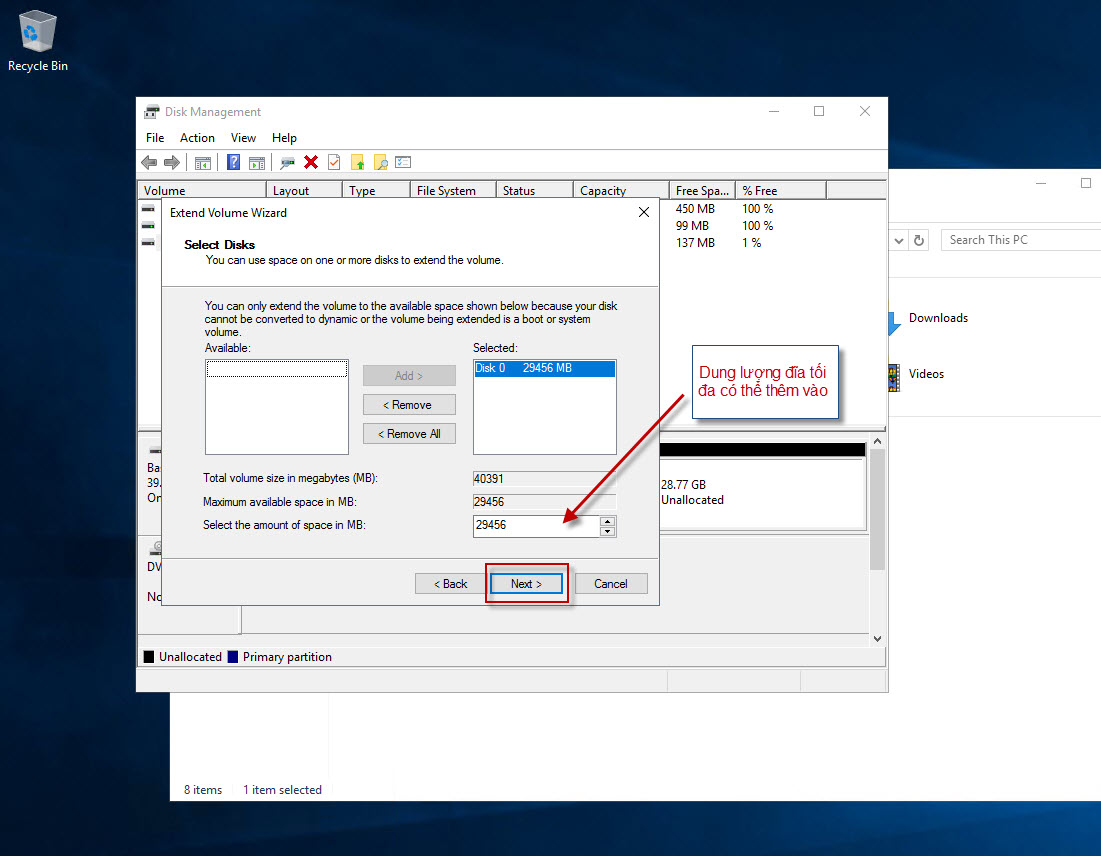Click the folder with magnifier toolbar icon
The height and width of the screenshot is (856, 1101).
click(380, 162)
